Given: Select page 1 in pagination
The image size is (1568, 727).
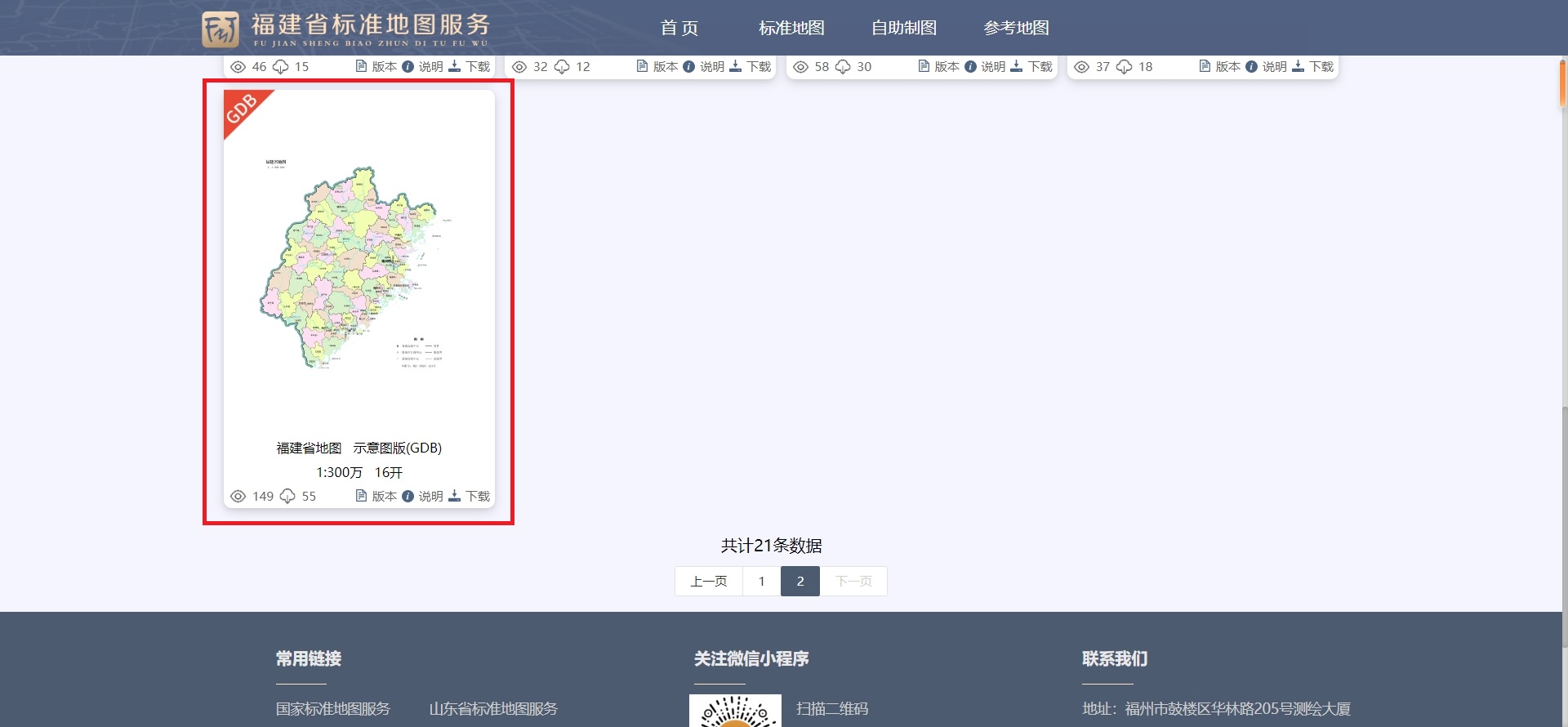Looking at the screenshot, I should pos(762,582).
